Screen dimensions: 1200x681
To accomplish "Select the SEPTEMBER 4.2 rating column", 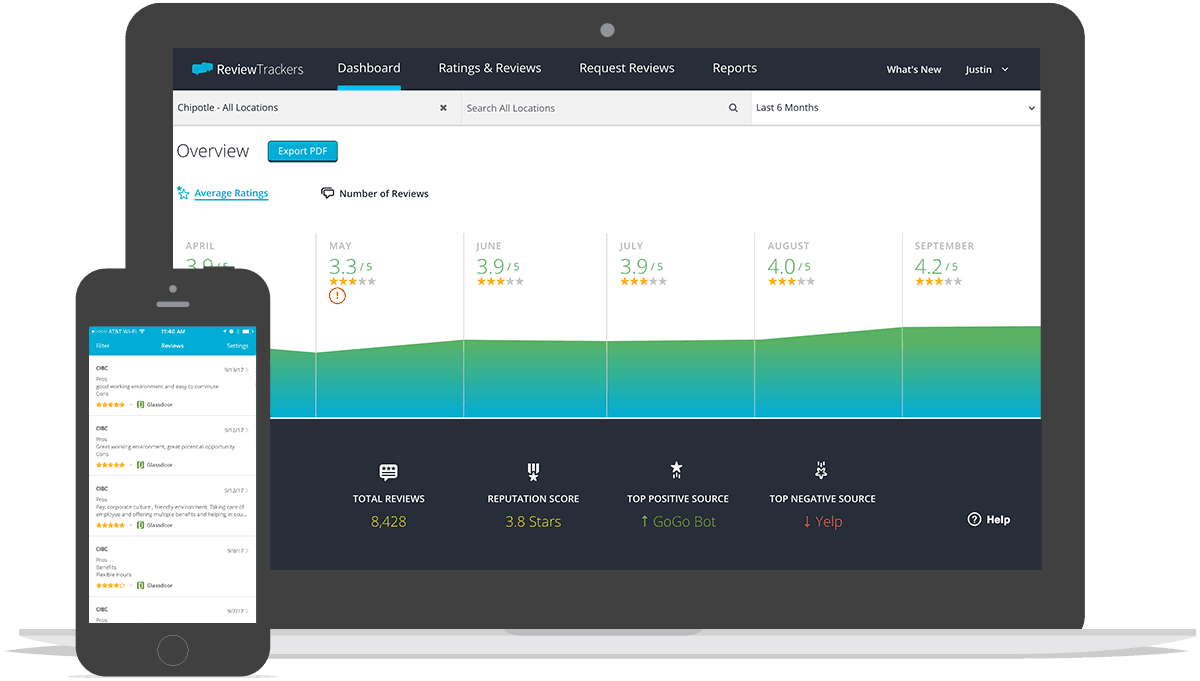I will point(972,325).
